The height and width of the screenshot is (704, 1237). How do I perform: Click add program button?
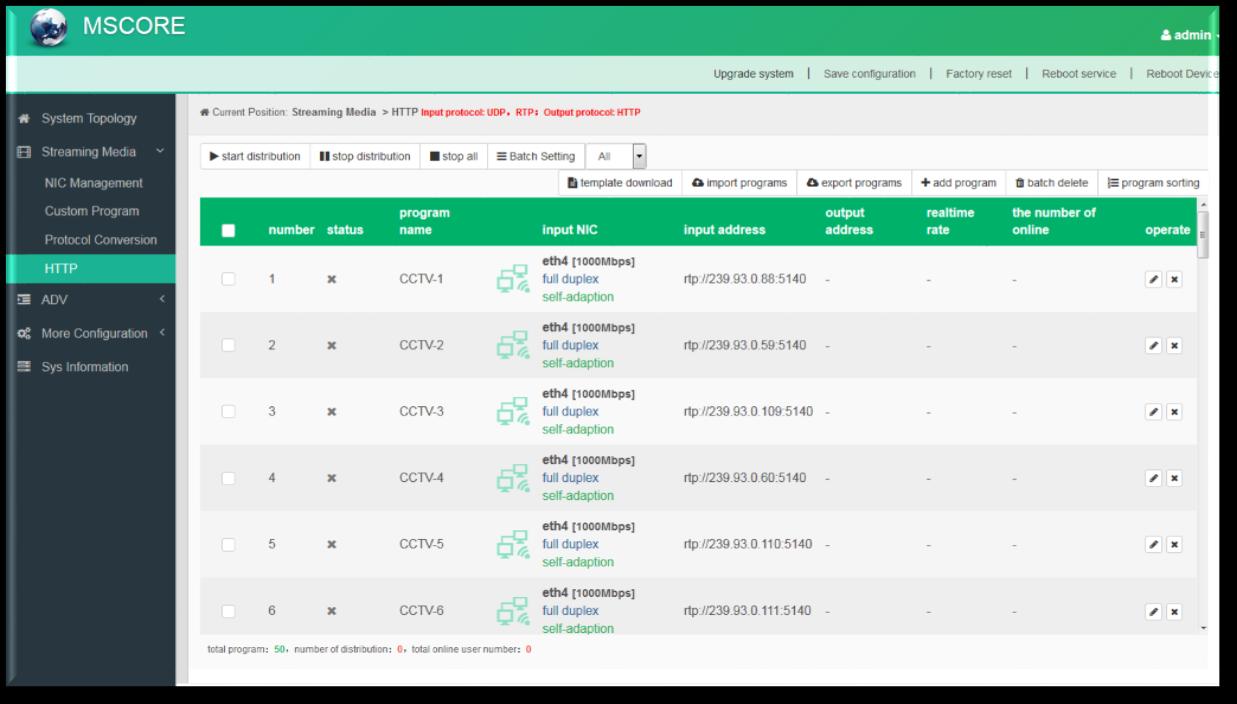958,183
